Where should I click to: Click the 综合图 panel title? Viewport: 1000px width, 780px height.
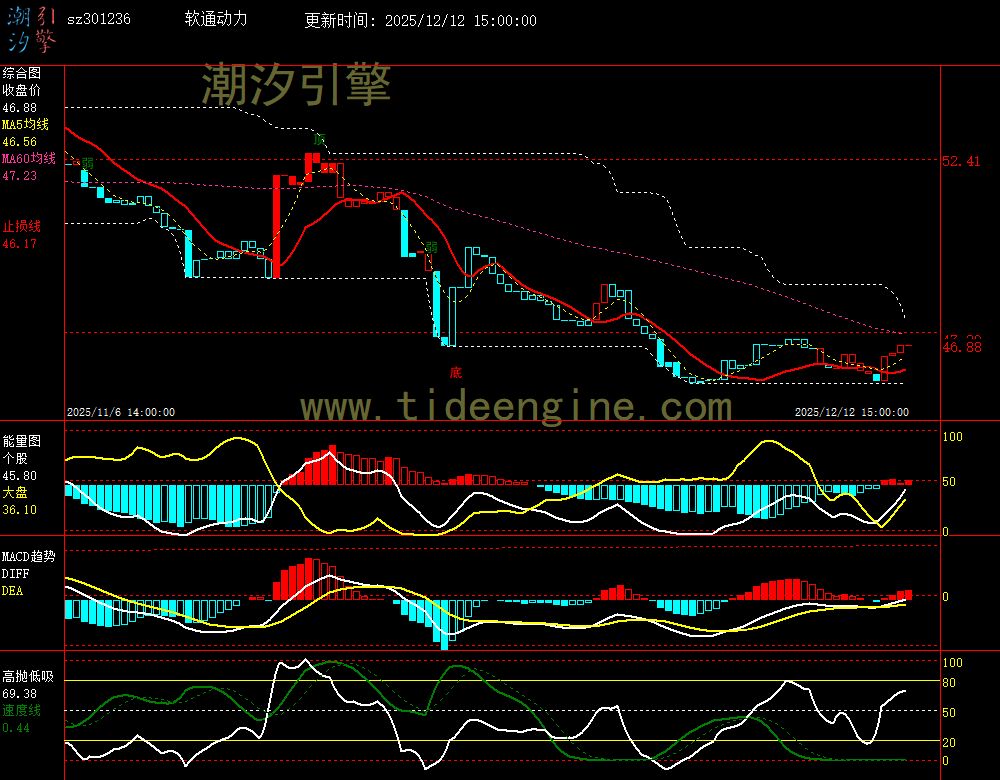click(21, 73)
